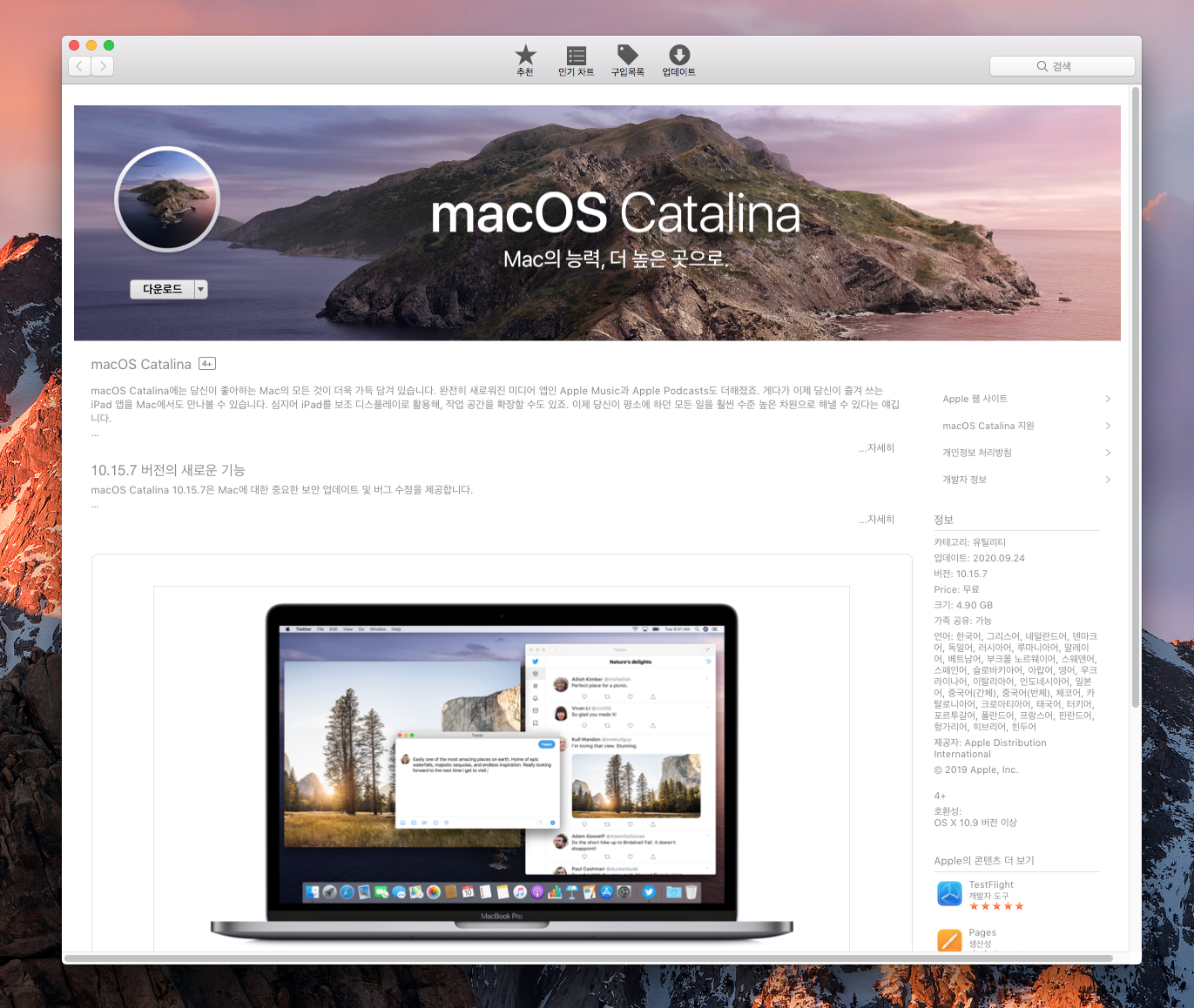Click the "카테고리: 유틸리티" info line
Viewport: 1194px width, 1008px height.
point(970,542)
